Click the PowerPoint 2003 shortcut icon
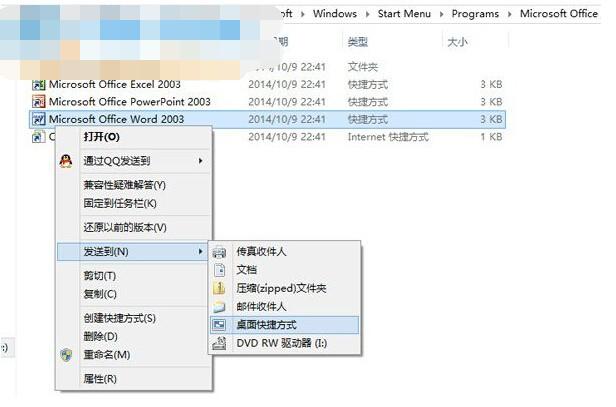This screenshot has width=616, height=407. point(38,102)
